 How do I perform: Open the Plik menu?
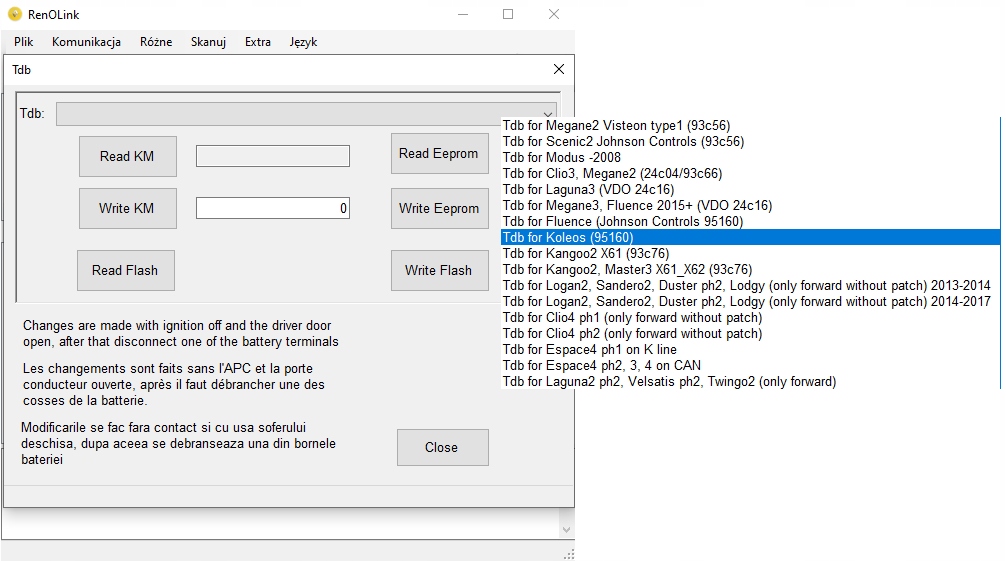(24, 42)
